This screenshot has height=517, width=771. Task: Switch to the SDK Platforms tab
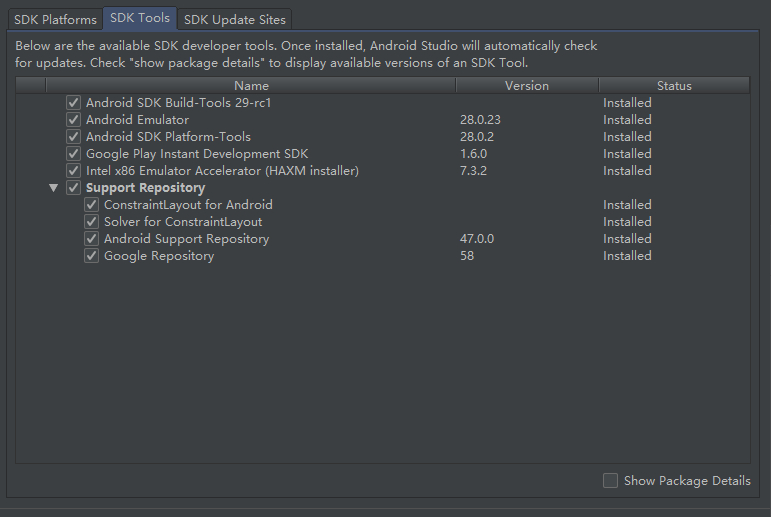click(55, 19)
